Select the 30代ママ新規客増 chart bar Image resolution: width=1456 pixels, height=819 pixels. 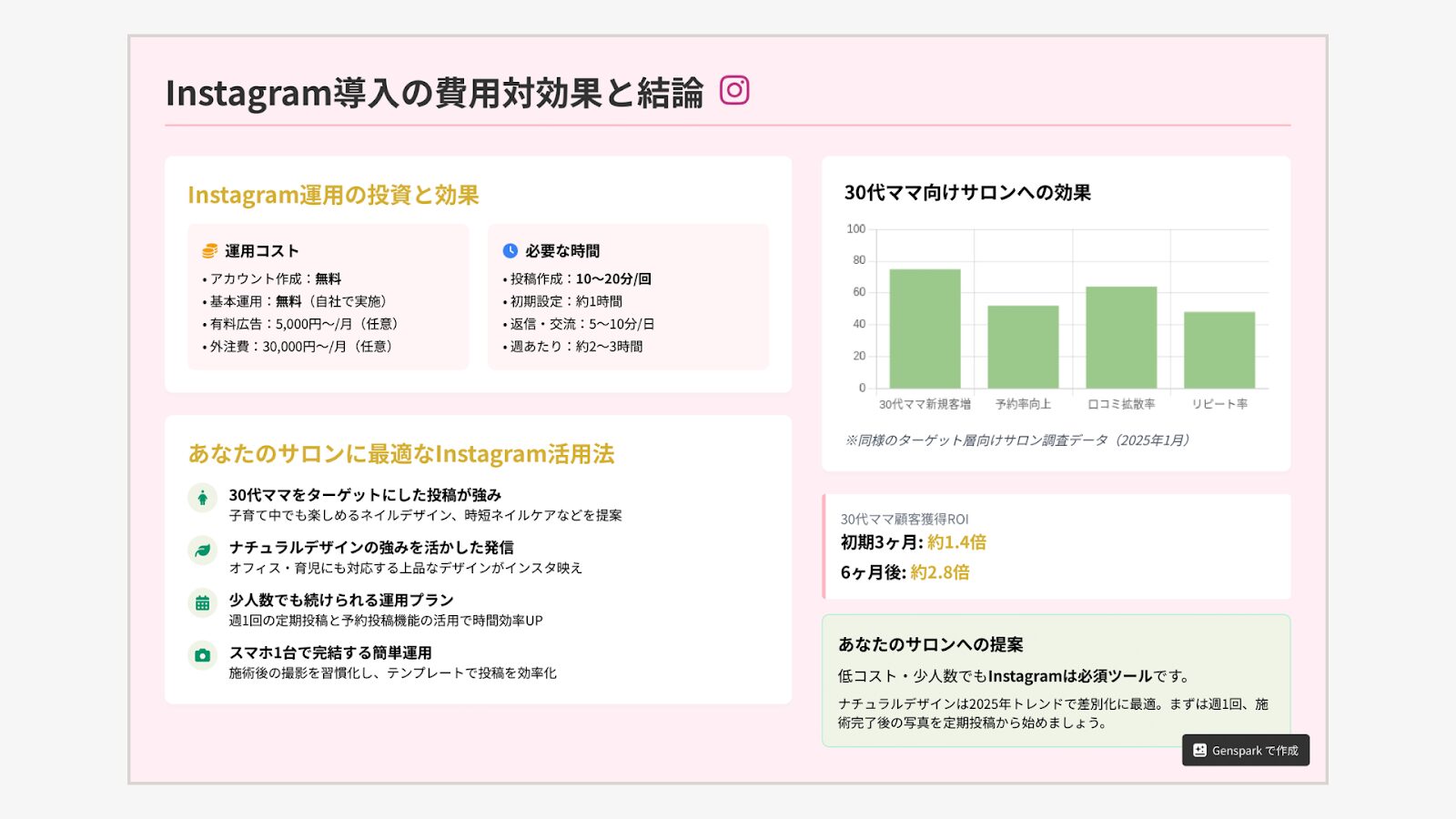925,329
